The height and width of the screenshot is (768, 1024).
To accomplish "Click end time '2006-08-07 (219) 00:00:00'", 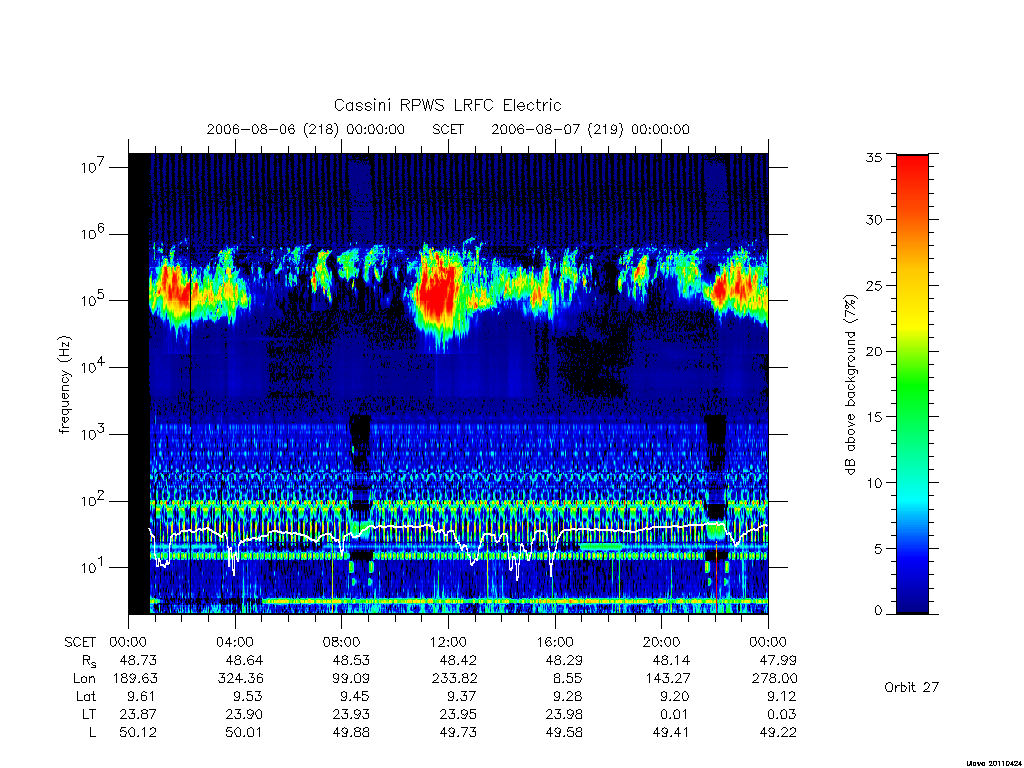I will 590,129.
